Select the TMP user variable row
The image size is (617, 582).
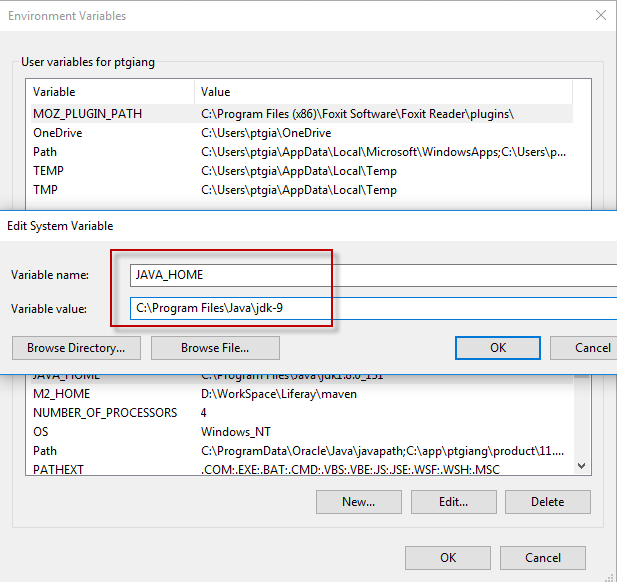[46, 190]
